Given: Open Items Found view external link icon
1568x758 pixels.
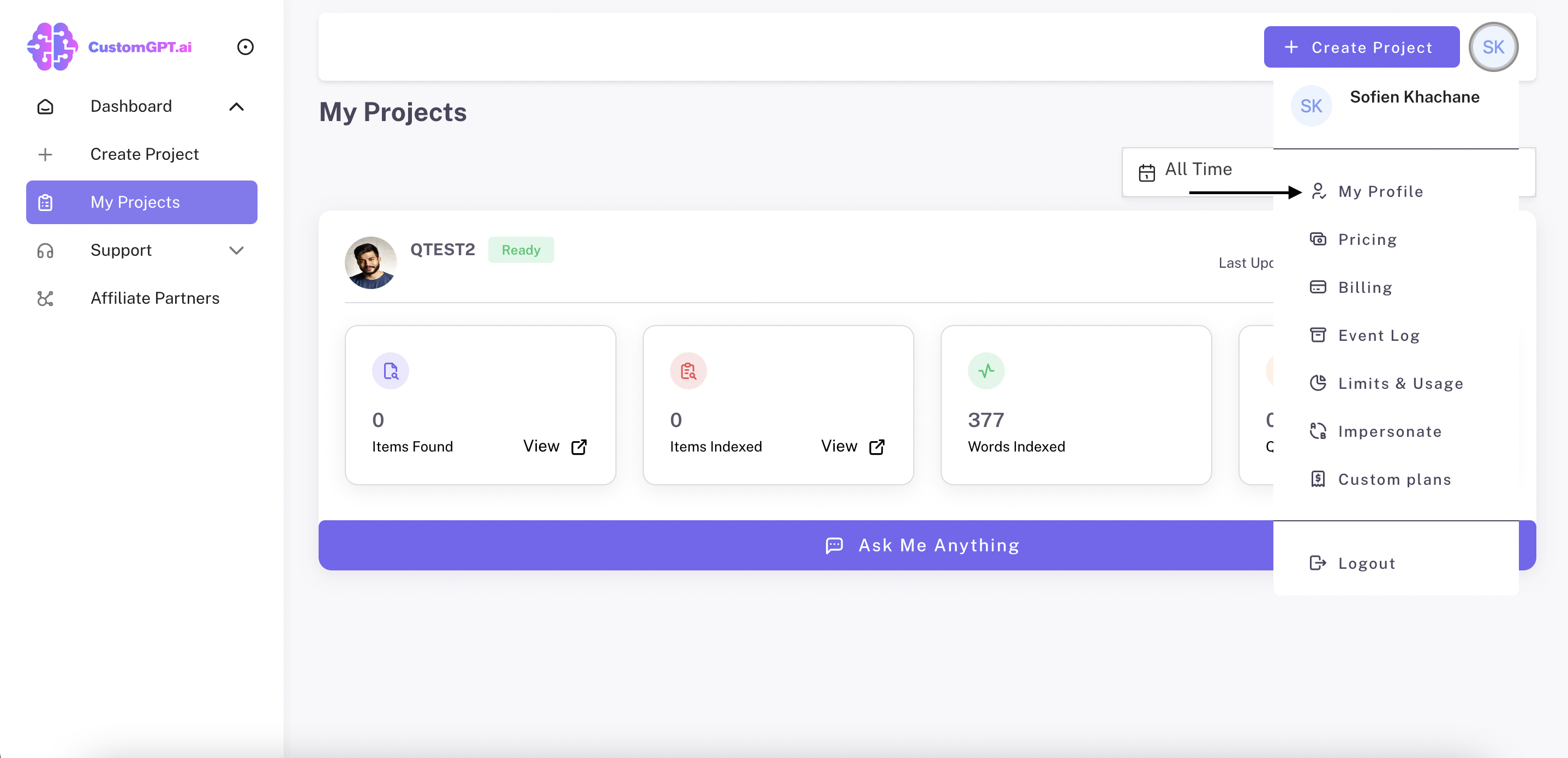Looking at the screenshot, I should click(579, 447).
